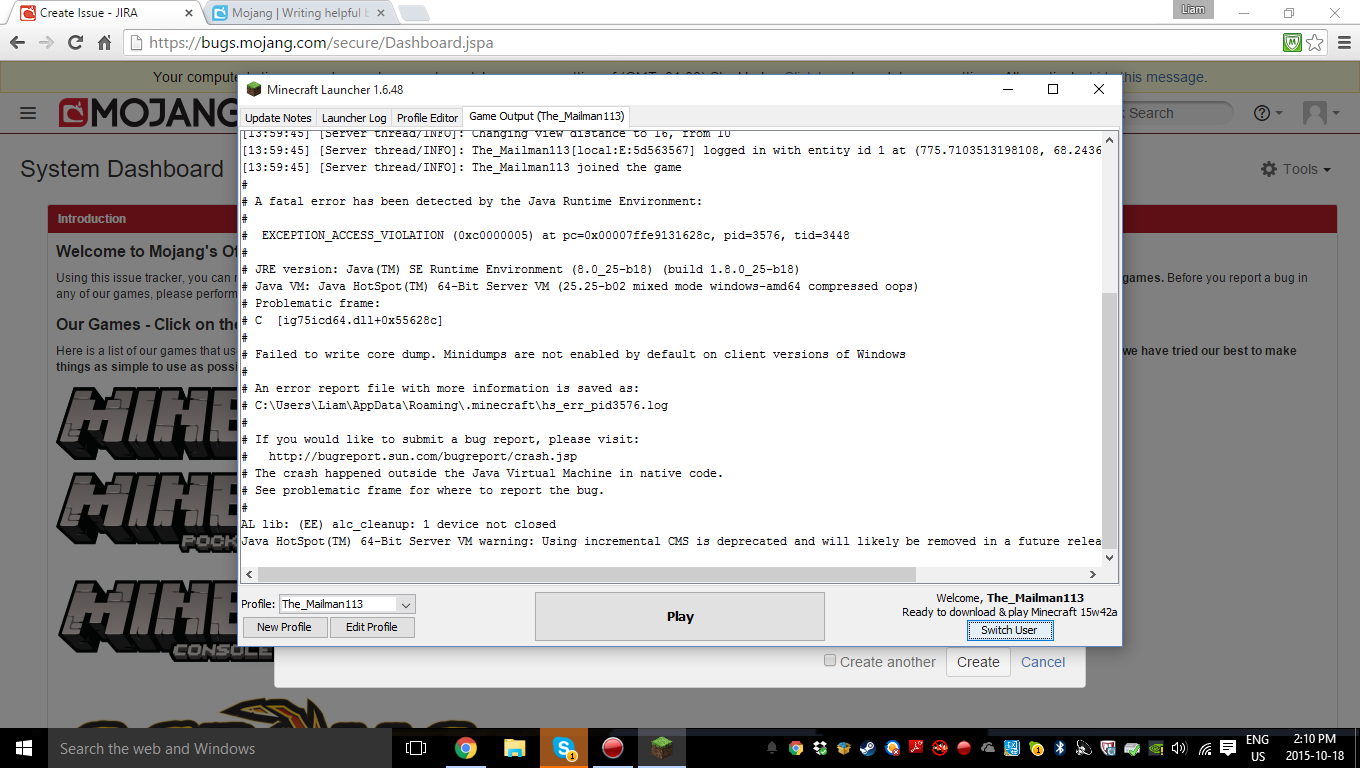Click the EXCEPTION_ACCESS_VIOLATION error line

[545, 235]
